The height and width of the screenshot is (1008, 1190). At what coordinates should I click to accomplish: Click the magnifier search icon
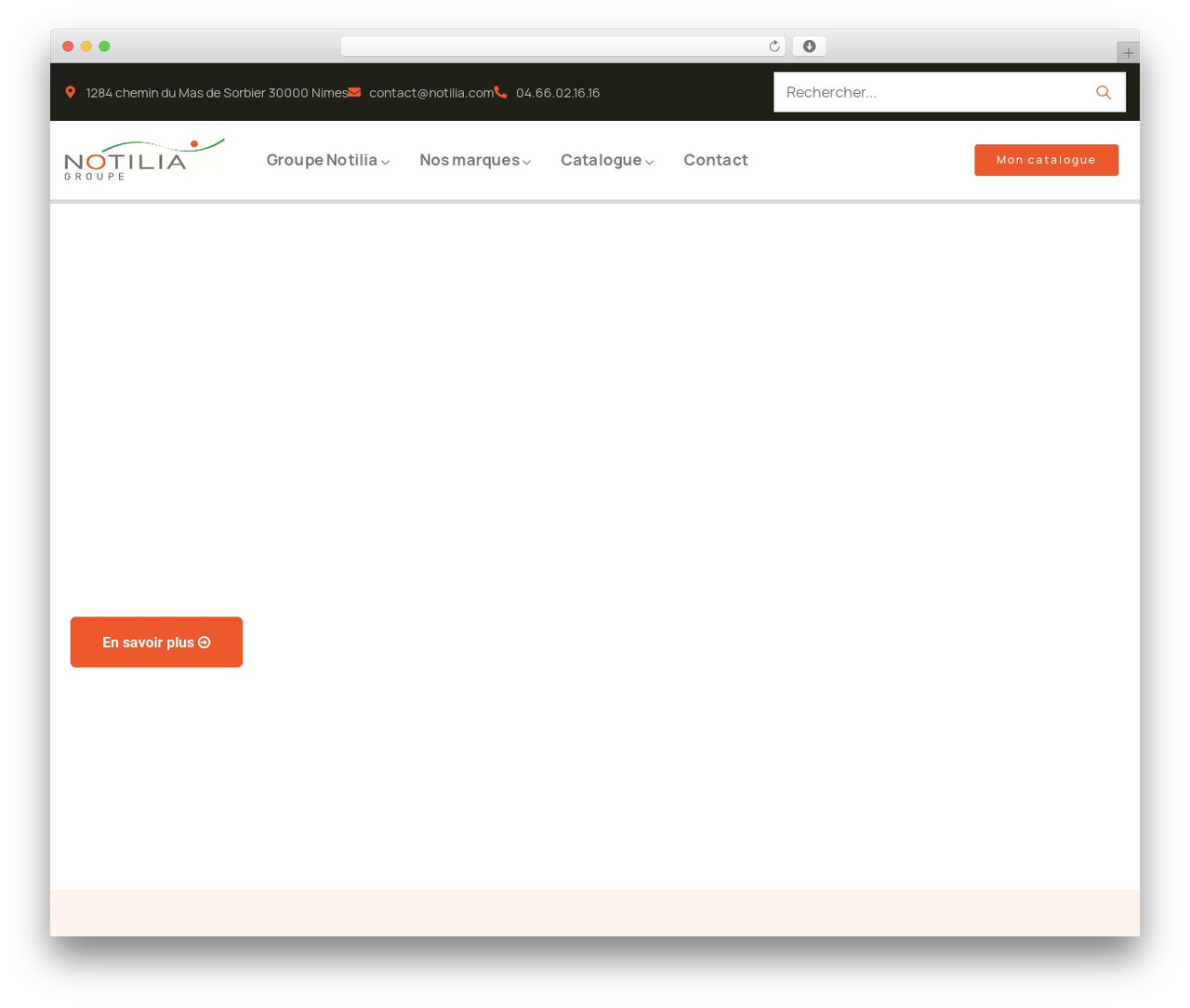1104,92
